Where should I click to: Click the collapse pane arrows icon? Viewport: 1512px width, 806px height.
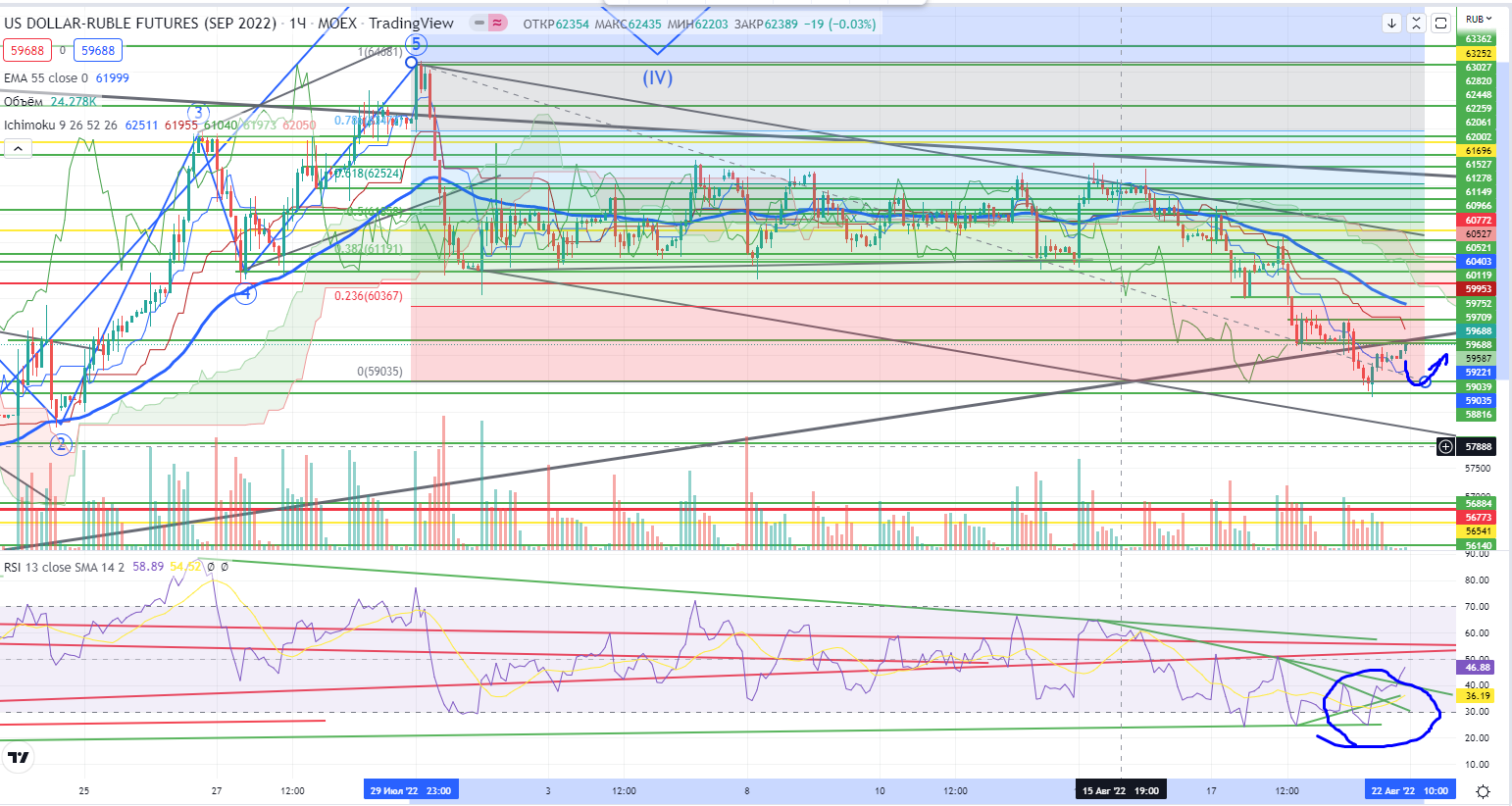(1416, 23)
